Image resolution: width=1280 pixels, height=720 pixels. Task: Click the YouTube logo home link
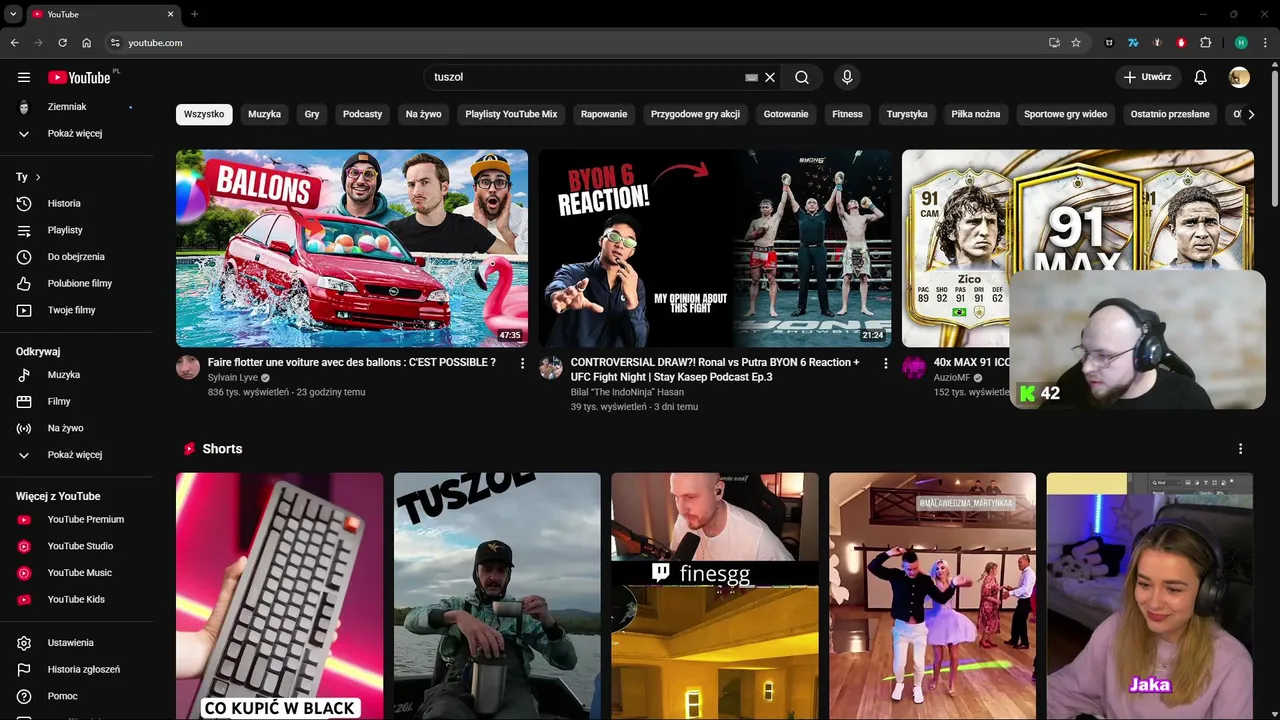80,77
